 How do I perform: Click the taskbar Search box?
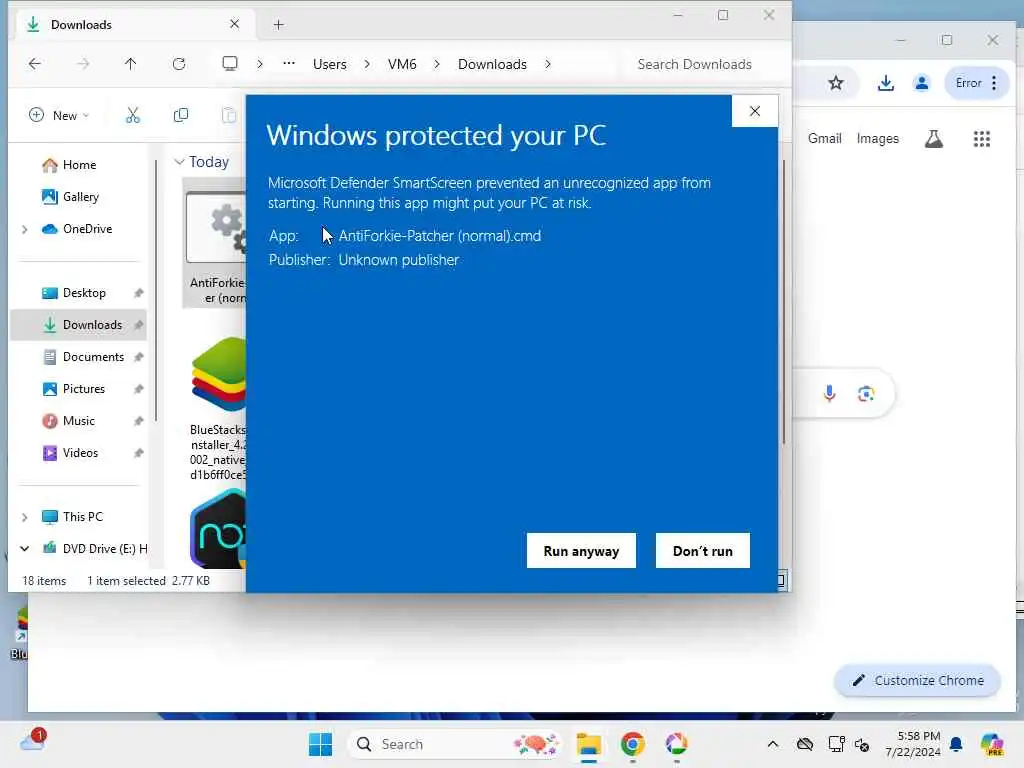pyautogui.click(x=455, y=744)
